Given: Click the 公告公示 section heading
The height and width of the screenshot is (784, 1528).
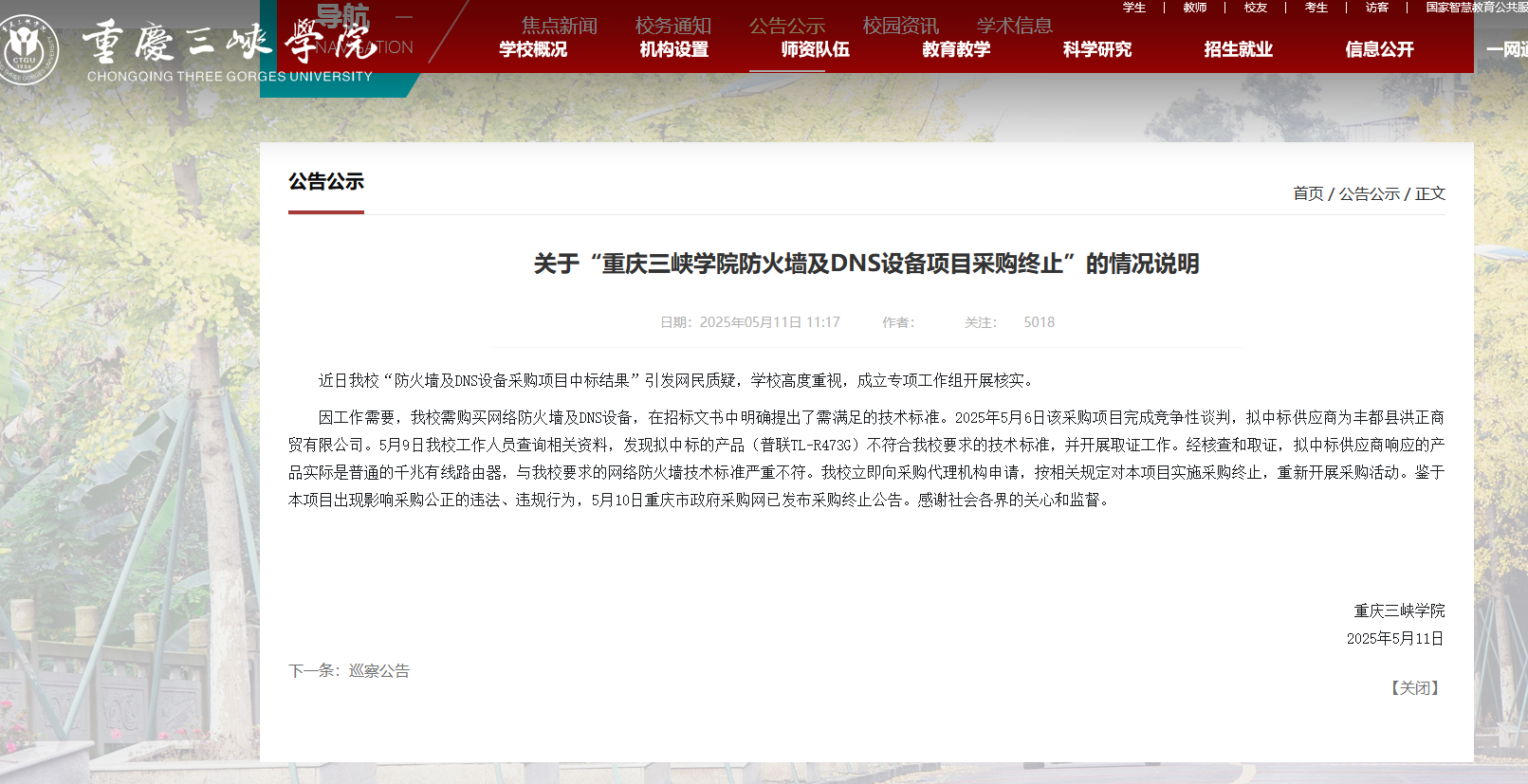Looking at the screenshot, I should point(326,181).
